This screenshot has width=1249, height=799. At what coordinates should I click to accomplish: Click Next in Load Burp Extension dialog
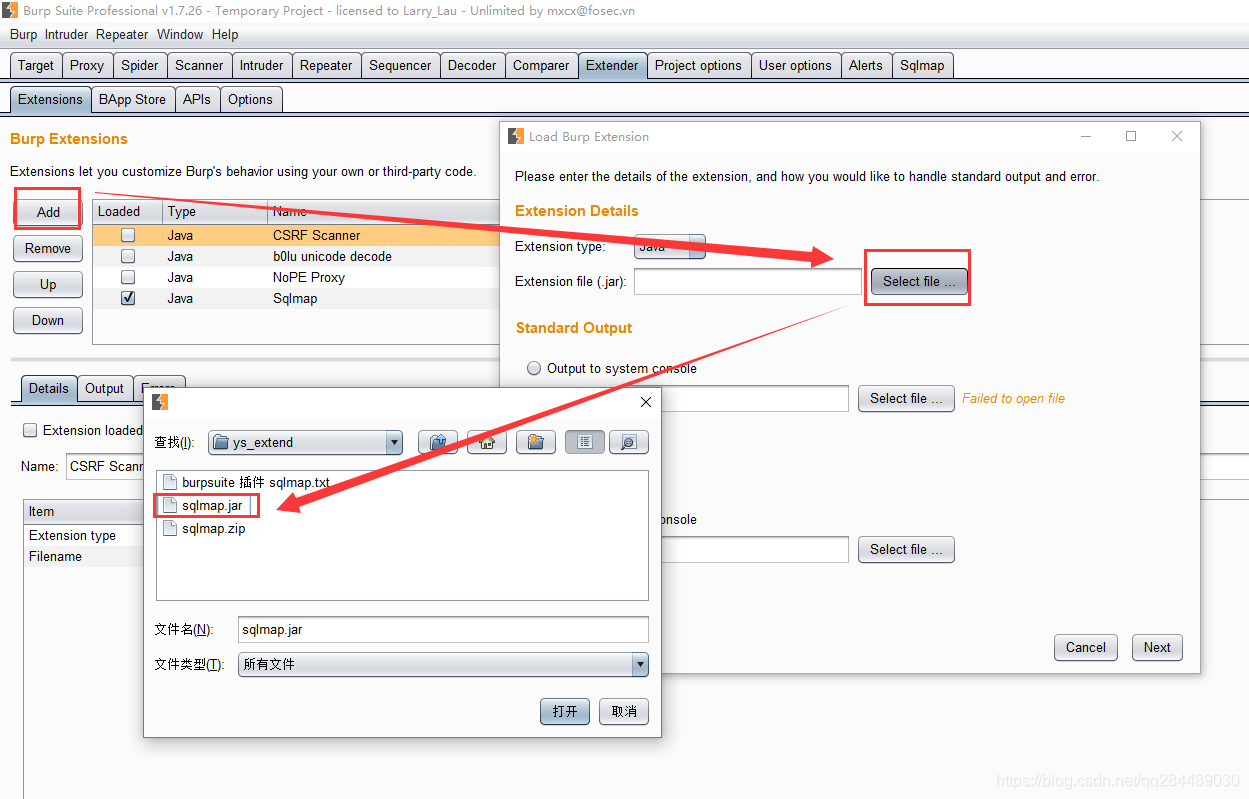(1157, 647)
